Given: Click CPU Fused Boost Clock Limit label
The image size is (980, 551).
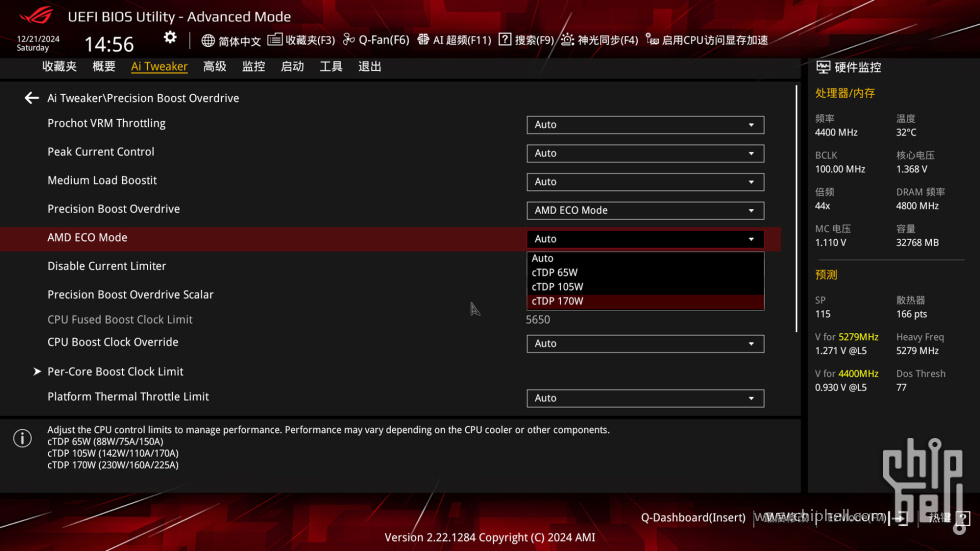Looking at the screenshot, I should pos(120,319).
